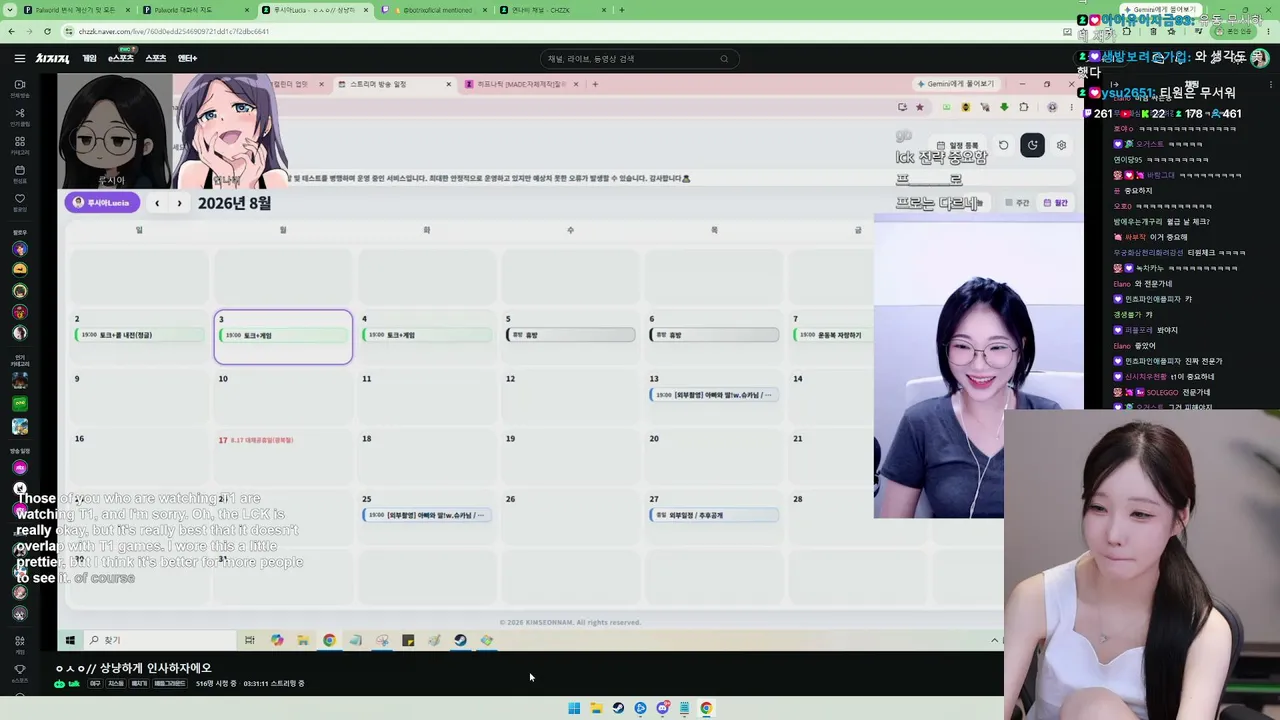Click the 전체방송 sidebar icon
Screen dimensions: 1280x720
tap(19, 88)
